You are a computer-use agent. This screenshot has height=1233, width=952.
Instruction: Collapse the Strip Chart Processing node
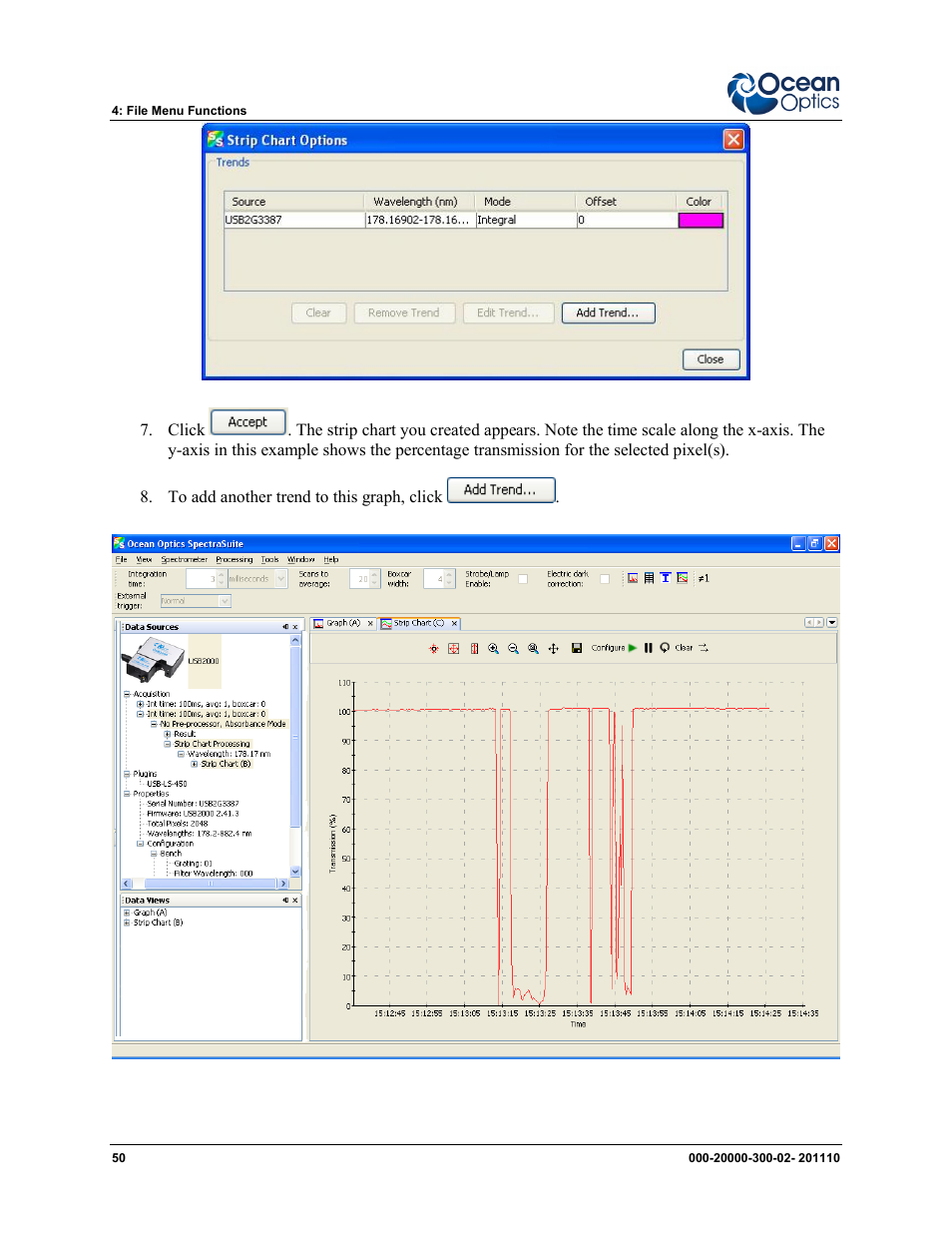[168, 744]
